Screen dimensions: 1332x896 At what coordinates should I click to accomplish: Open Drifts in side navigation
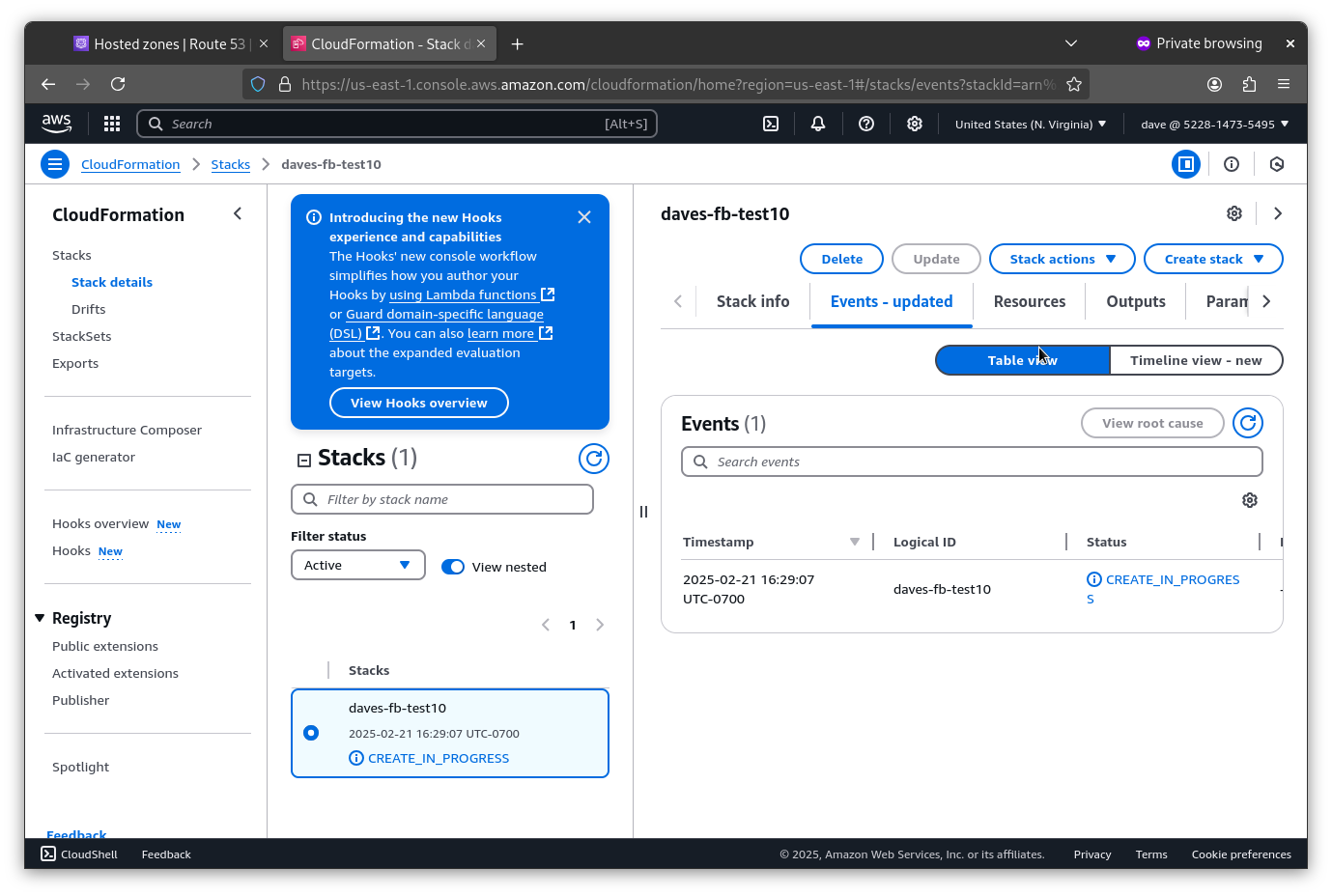[x=89, y=309]
